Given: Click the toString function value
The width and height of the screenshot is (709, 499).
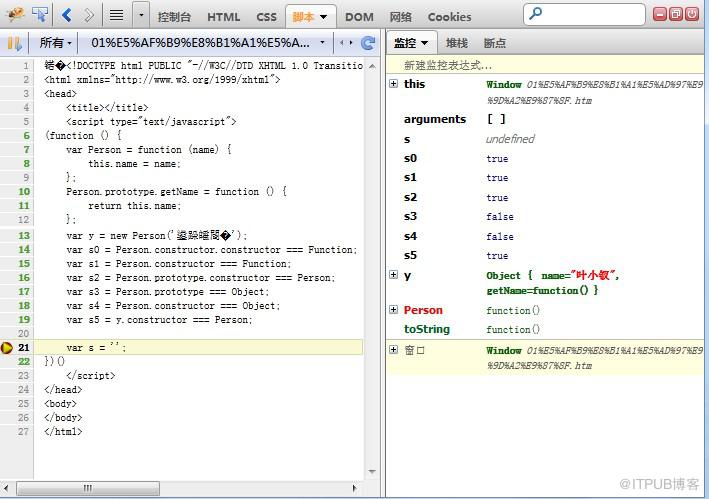Looking at the screenshot, I should point(513,330).
